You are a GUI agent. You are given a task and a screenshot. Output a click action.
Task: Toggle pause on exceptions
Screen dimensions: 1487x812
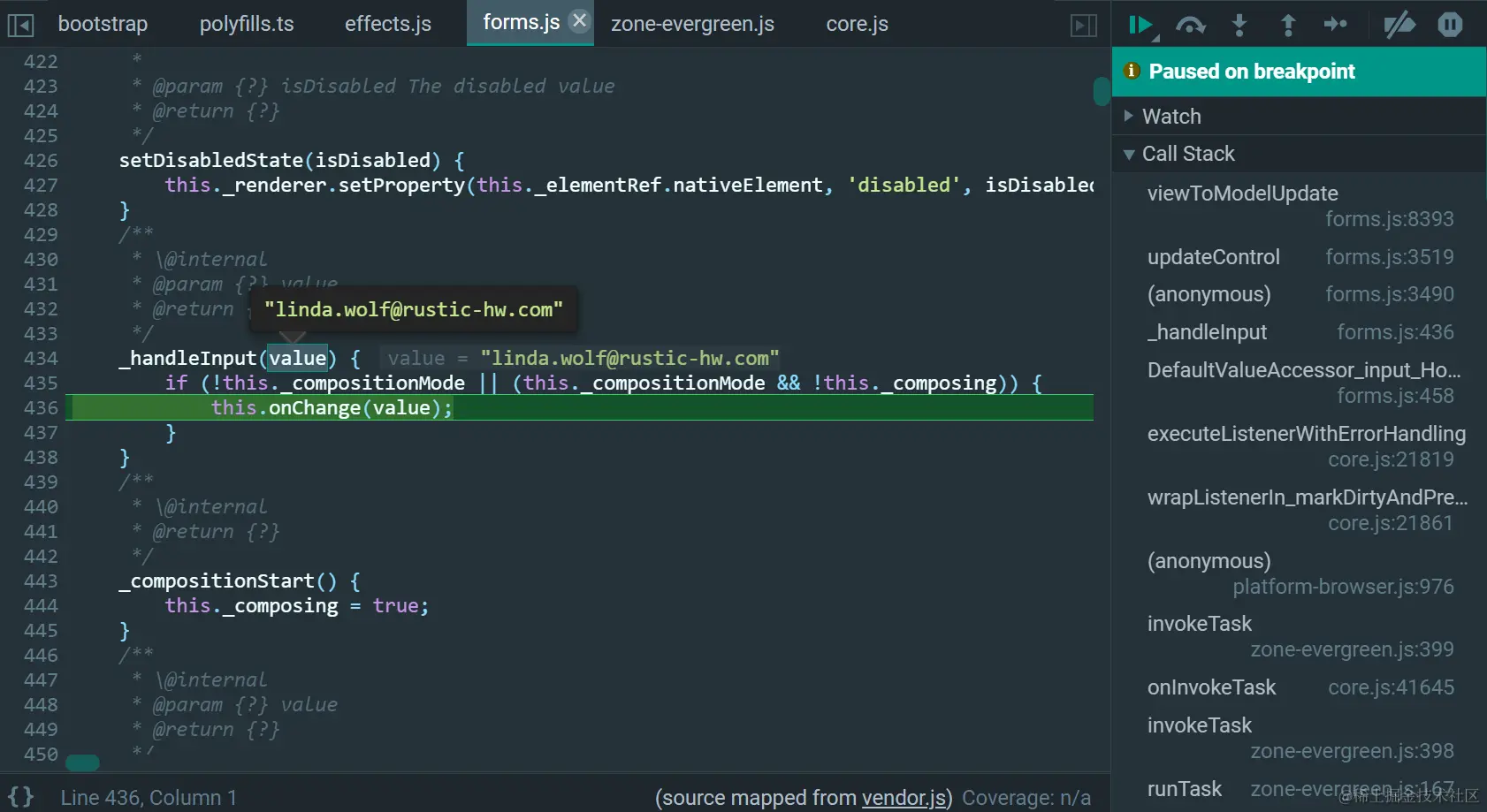pos(1450,25)
